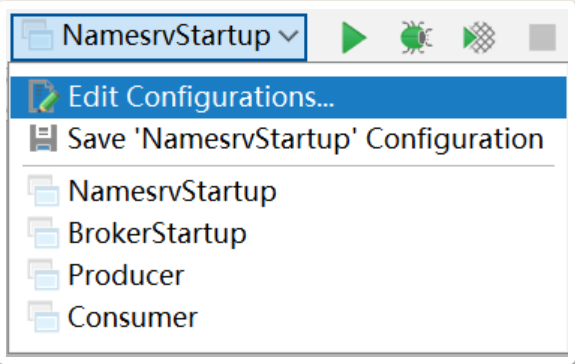
Task: Click the floppy disk save icon
Action: [x=43, y=139]
